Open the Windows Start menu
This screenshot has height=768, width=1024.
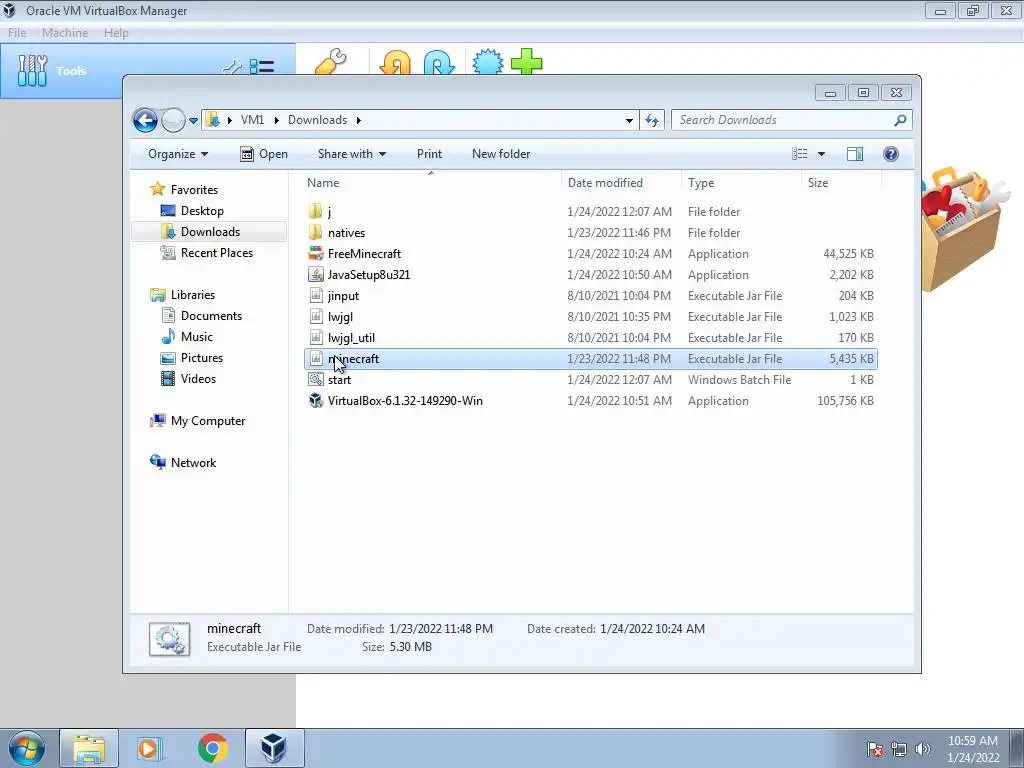coord(26,748)
